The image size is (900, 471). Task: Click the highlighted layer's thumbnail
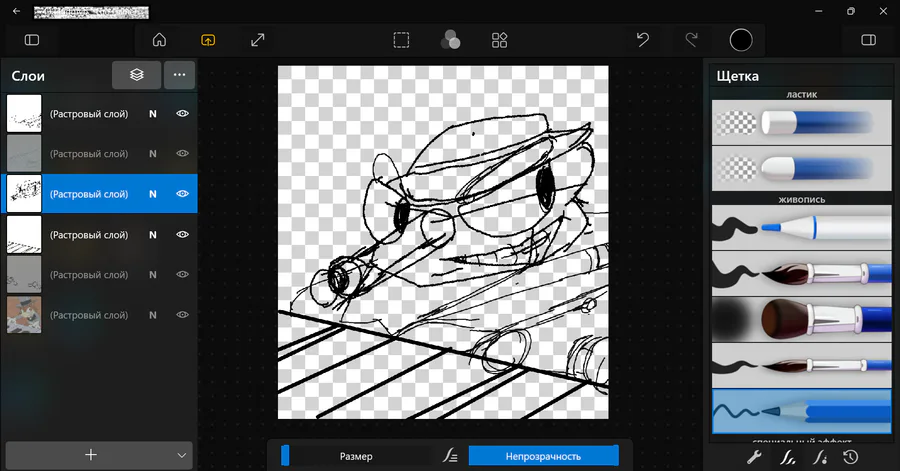[24, 194]
